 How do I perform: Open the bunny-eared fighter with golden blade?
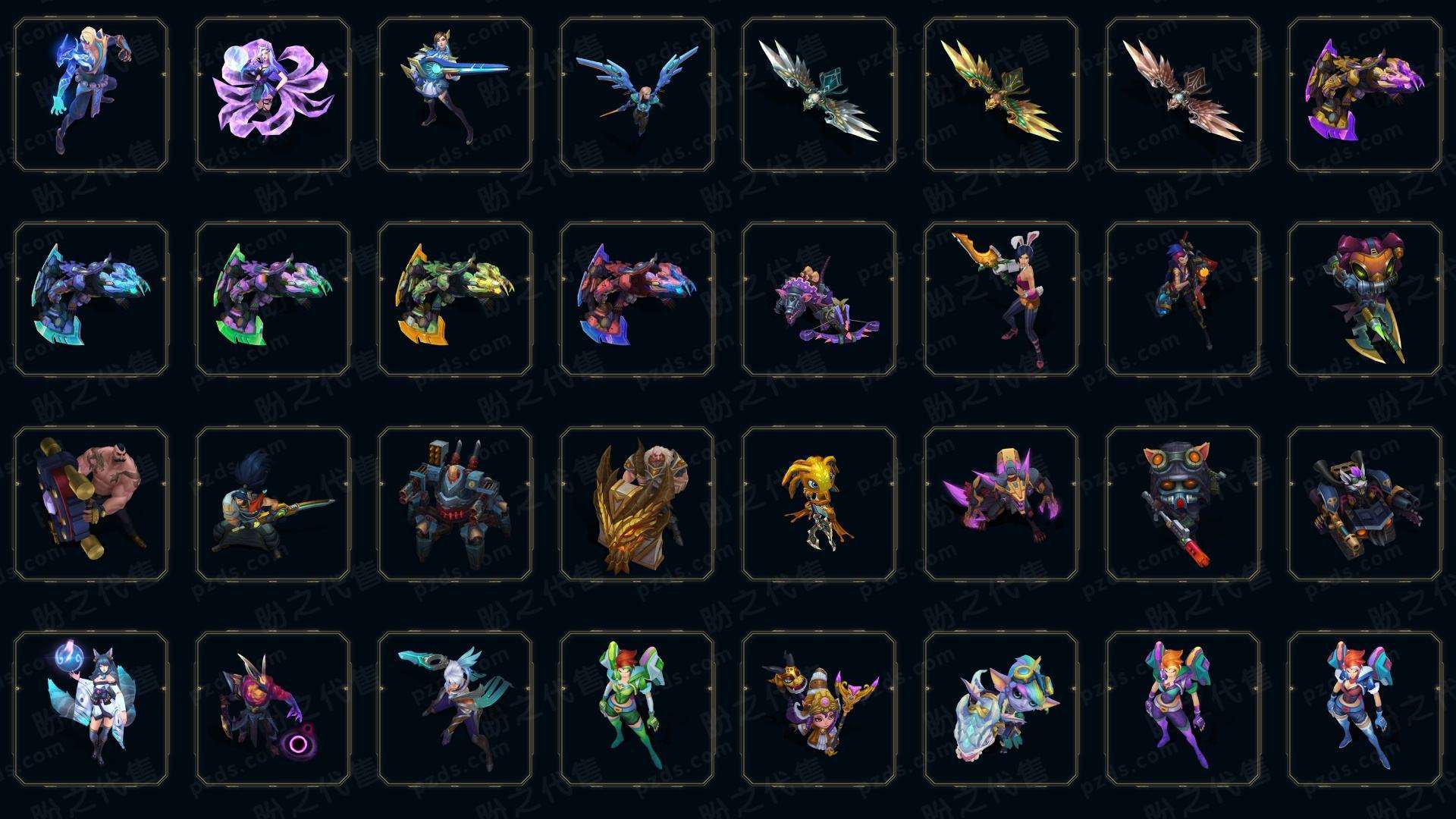coord(1001,299)
